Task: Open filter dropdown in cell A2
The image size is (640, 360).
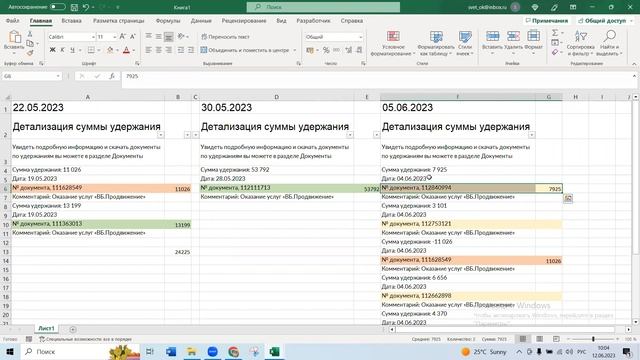Action: [x=160, y=135]
